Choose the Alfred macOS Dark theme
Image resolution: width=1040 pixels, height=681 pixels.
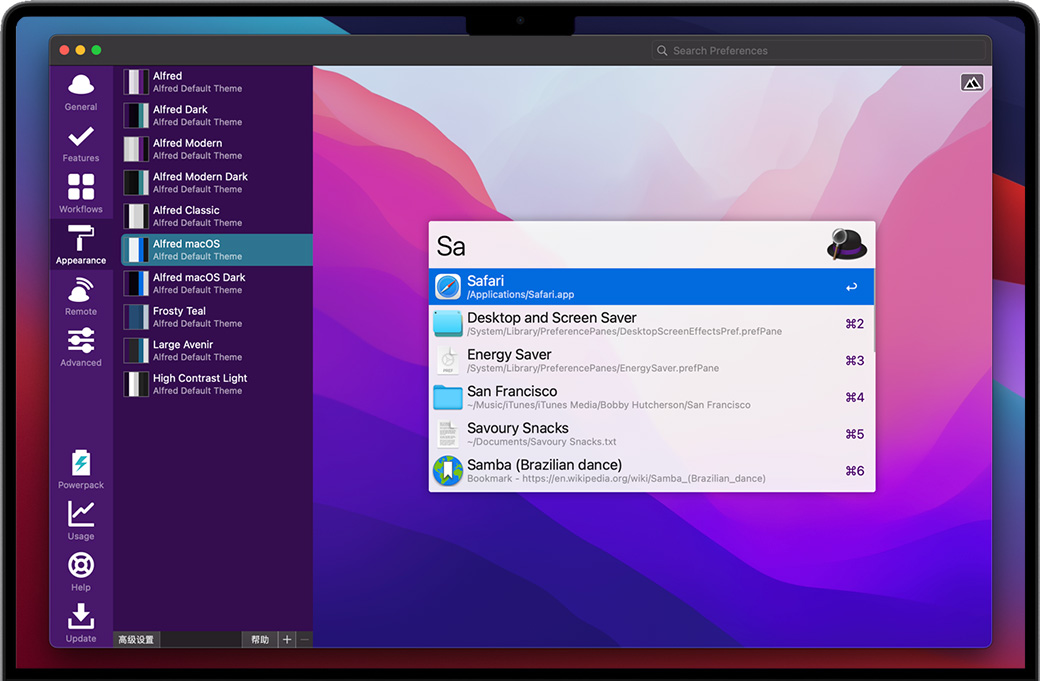tap(217, 283)
